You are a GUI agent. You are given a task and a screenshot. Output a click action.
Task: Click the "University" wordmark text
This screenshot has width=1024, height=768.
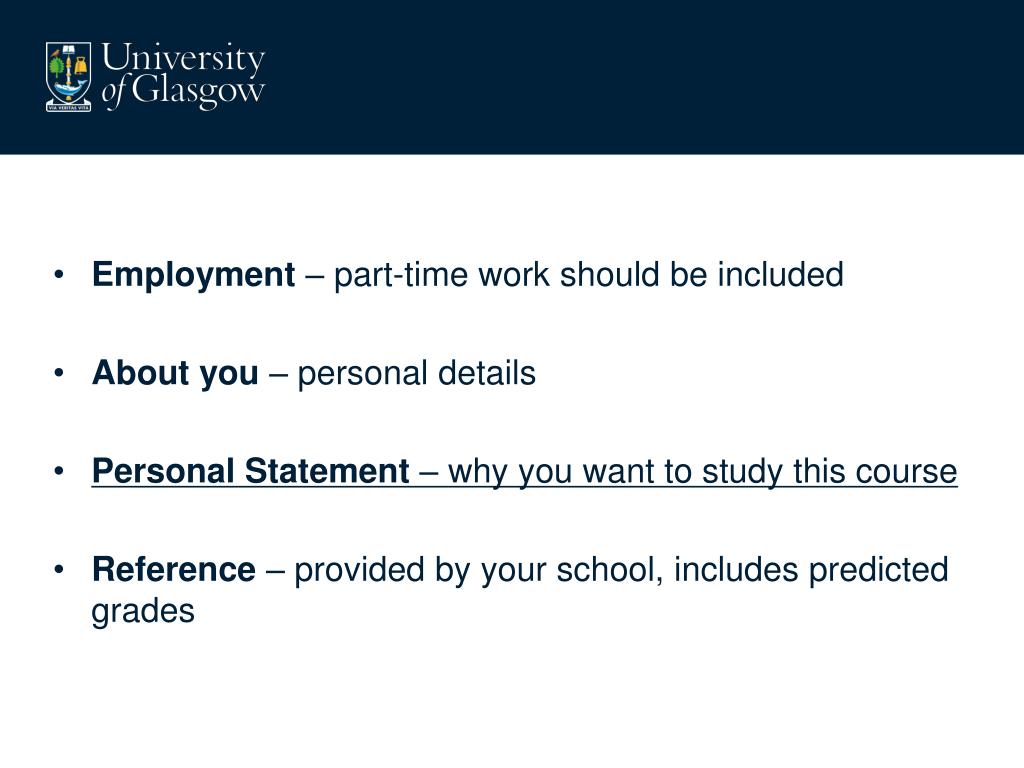click(x=184, y=59)
